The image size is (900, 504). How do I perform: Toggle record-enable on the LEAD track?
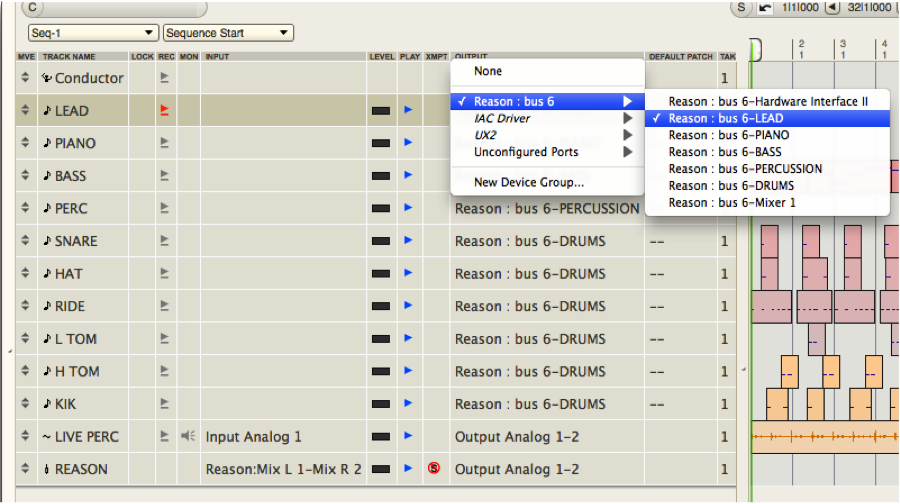click(165, 110)
